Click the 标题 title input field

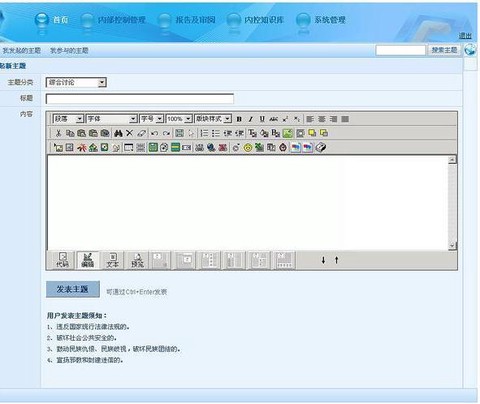pyautogui.click(x=140, y=99)
